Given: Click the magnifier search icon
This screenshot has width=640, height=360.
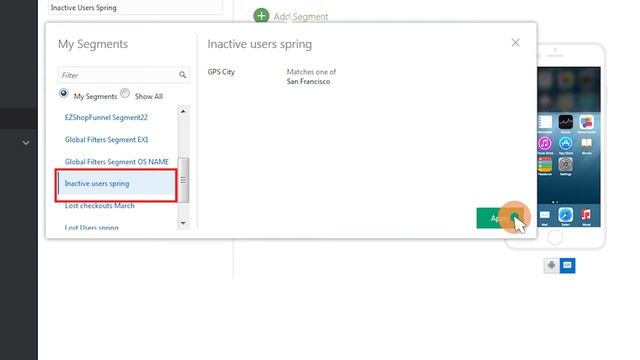Looking at the screenshot, I should (x=182, y=75).
